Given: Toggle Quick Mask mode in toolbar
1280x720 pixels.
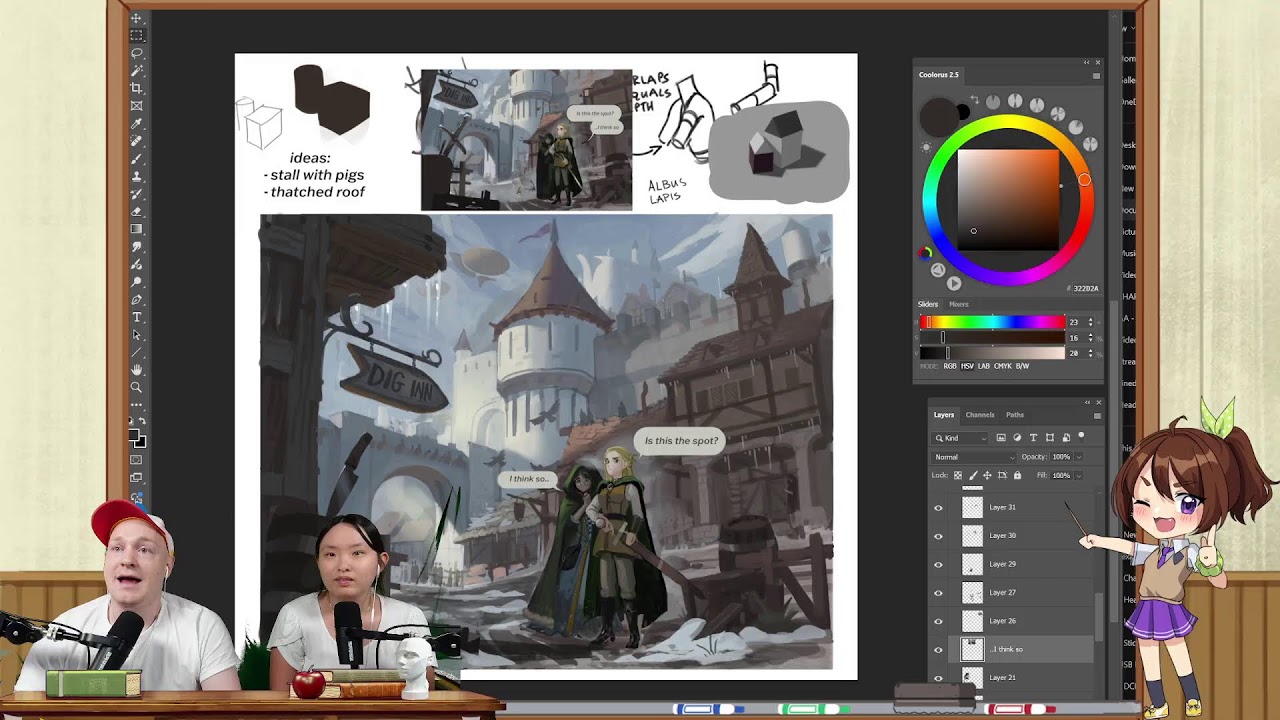Looking at the screenshot, I should pyautogui.click(x=137, y=461).
